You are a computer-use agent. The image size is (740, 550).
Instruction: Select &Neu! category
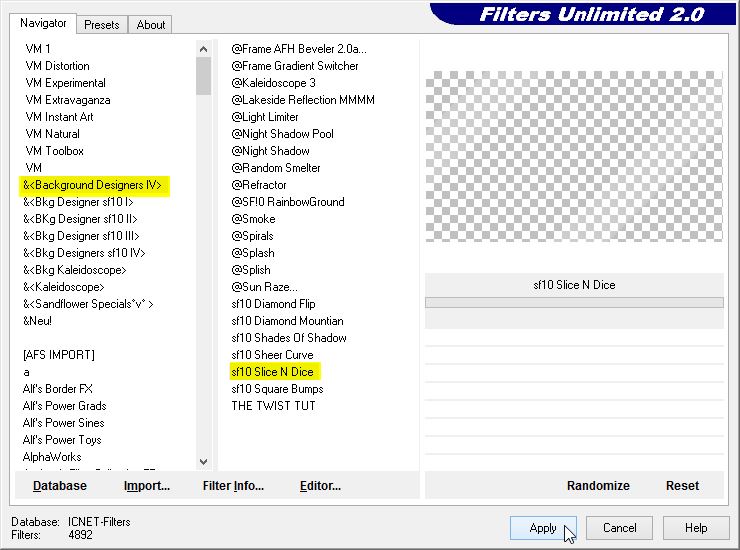pos(37,321)
